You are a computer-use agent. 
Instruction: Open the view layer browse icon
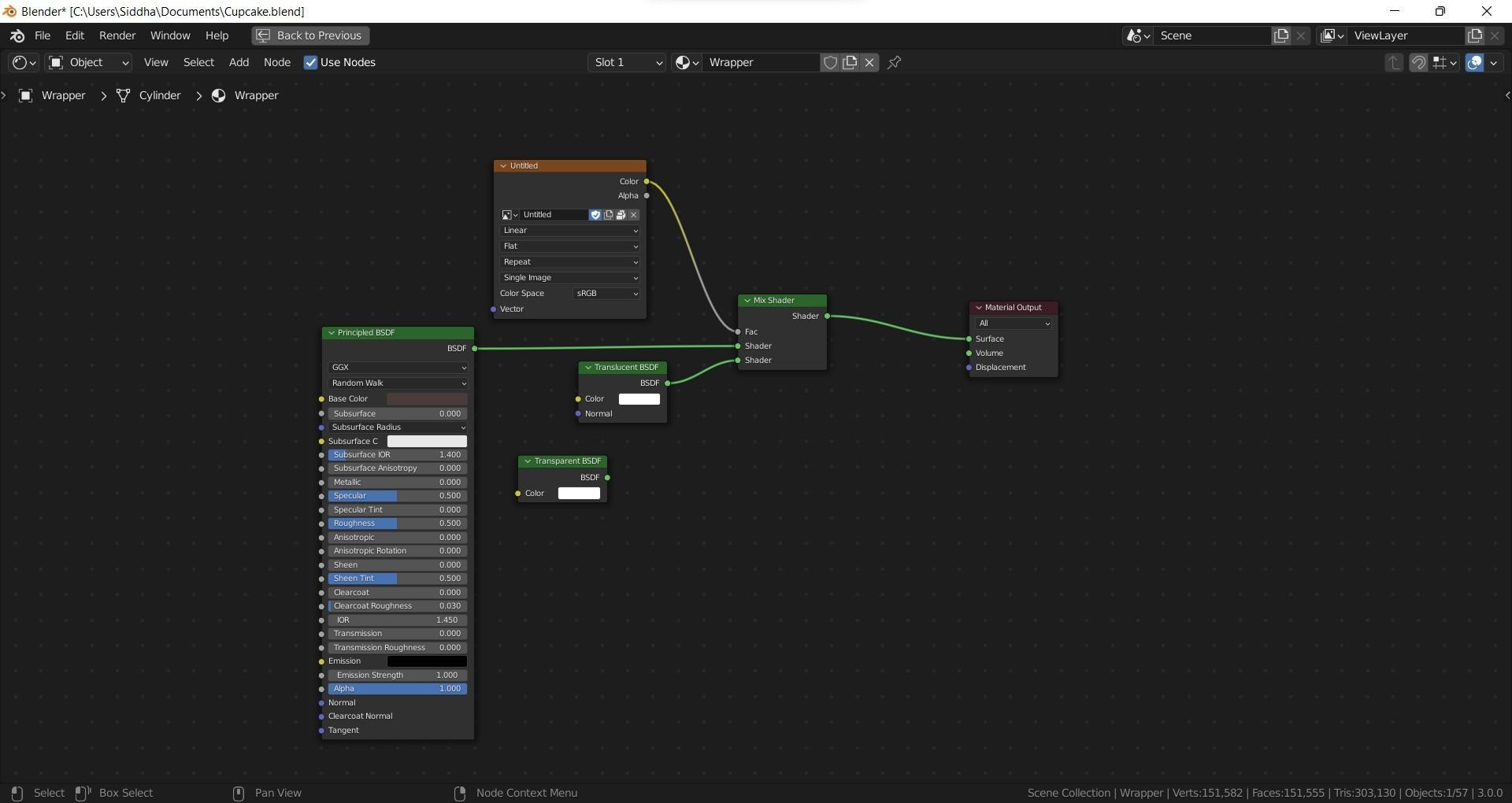[x=1332, y=35]
